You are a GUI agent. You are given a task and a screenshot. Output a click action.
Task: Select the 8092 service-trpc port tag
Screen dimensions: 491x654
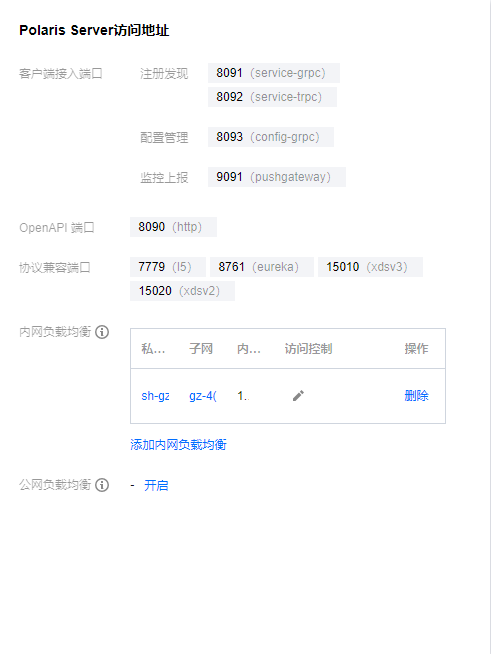coord(272,97)
